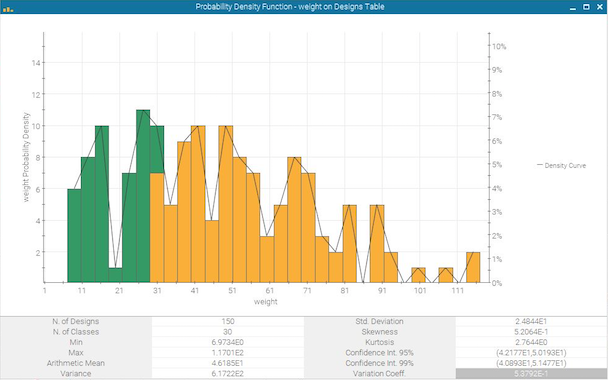This screenshot has width=608, height=380.
Task: Click the short green bar near 21
Action: [116, 275]
